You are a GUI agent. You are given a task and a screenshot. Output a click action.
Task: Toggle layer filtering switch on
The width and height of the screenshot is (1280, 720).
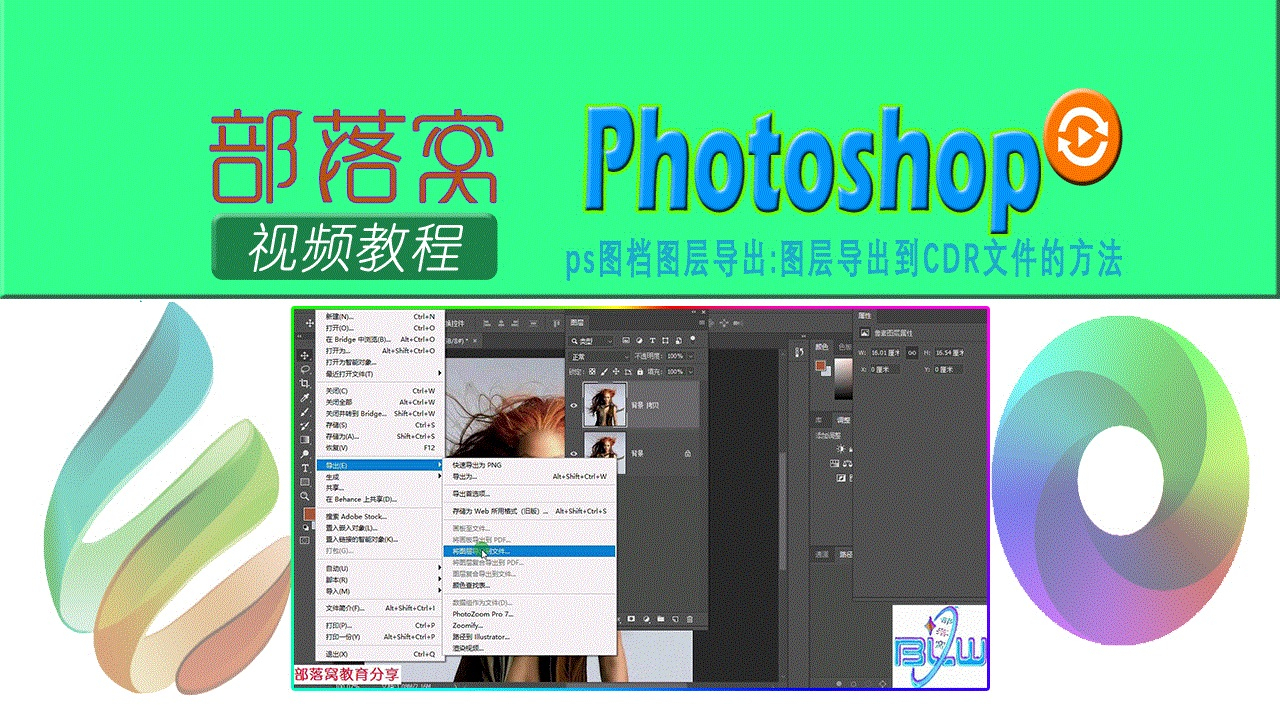click(692, 339)
